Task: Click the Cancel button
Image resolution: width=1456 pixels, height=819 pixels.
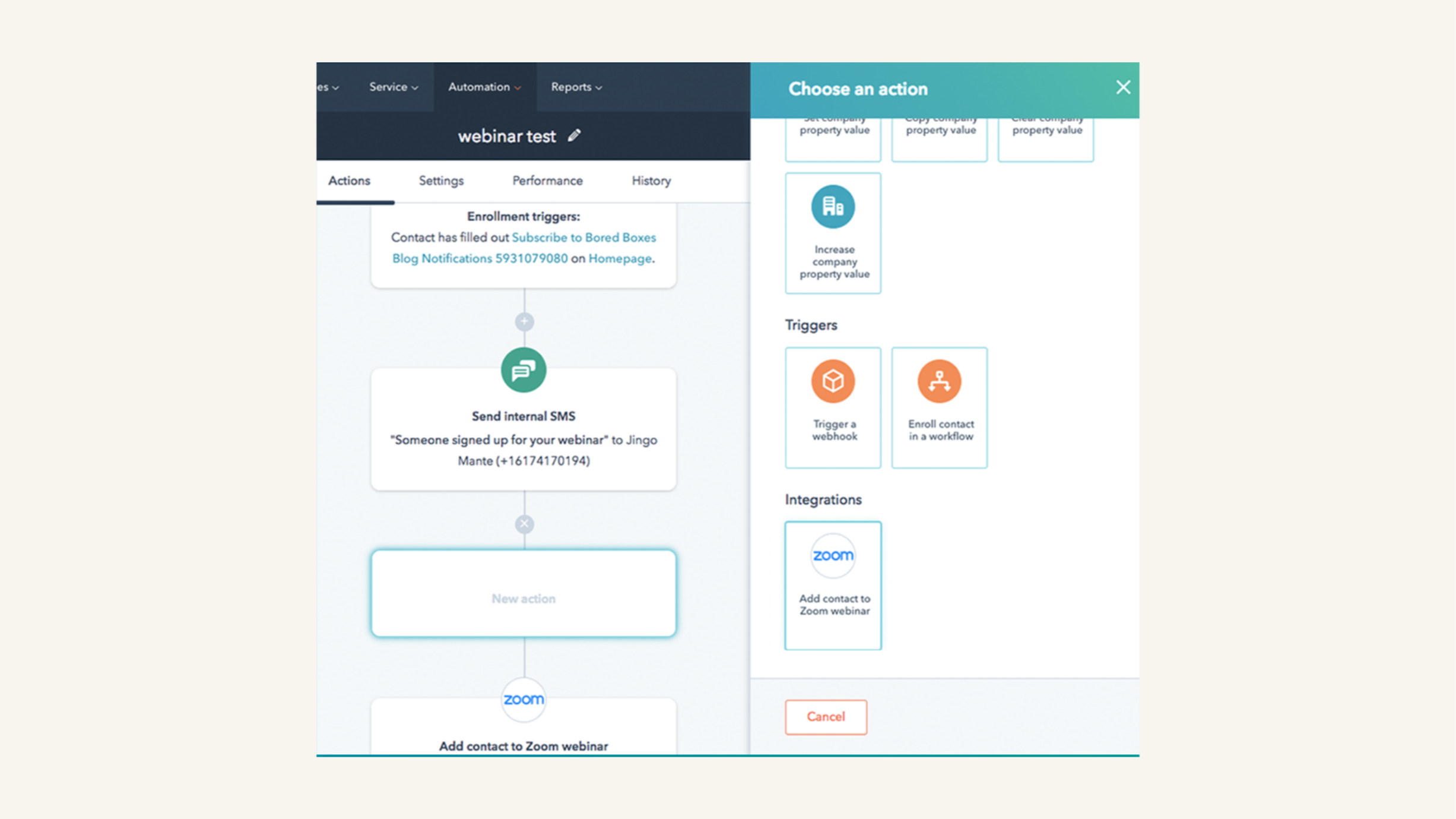Action: pos(825,717)
